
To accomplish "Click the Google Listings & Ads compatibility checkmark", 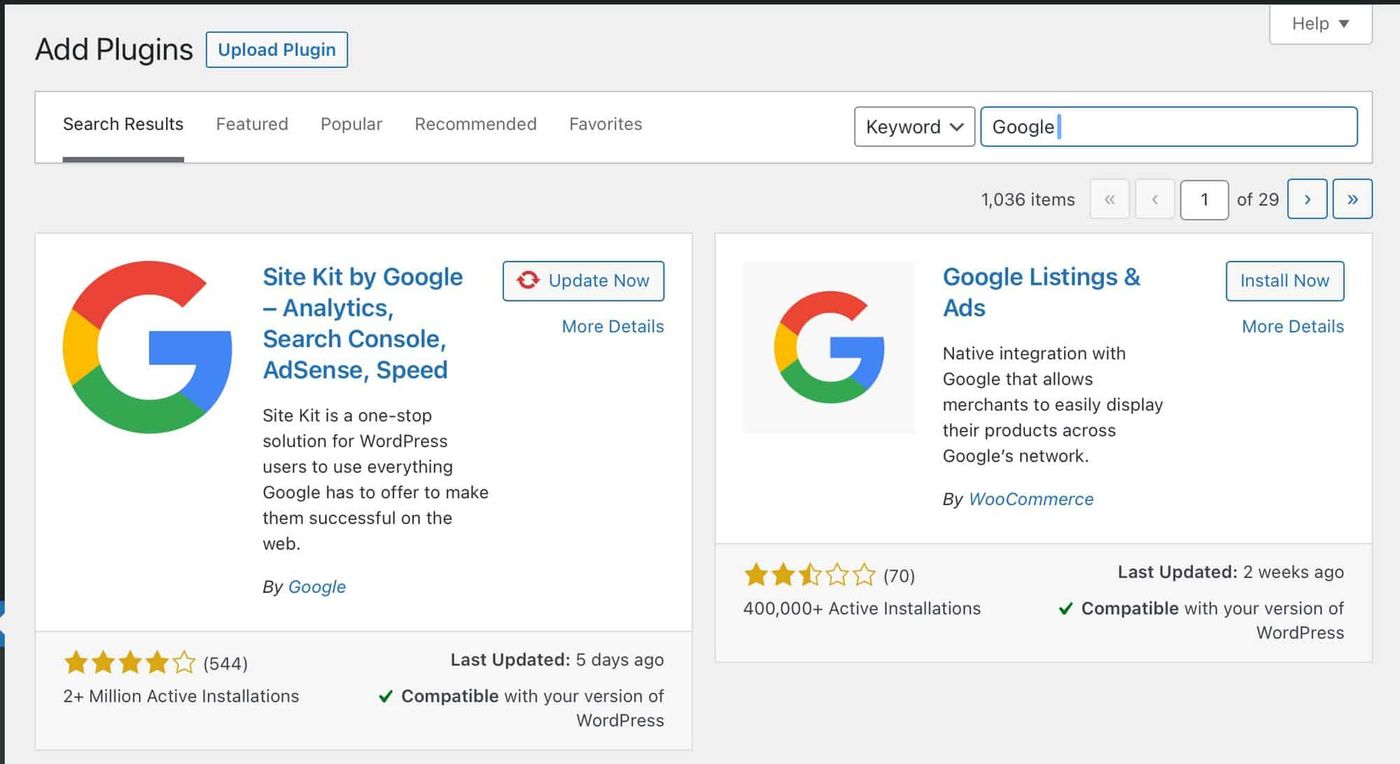I will click(x=1066, y=608).
